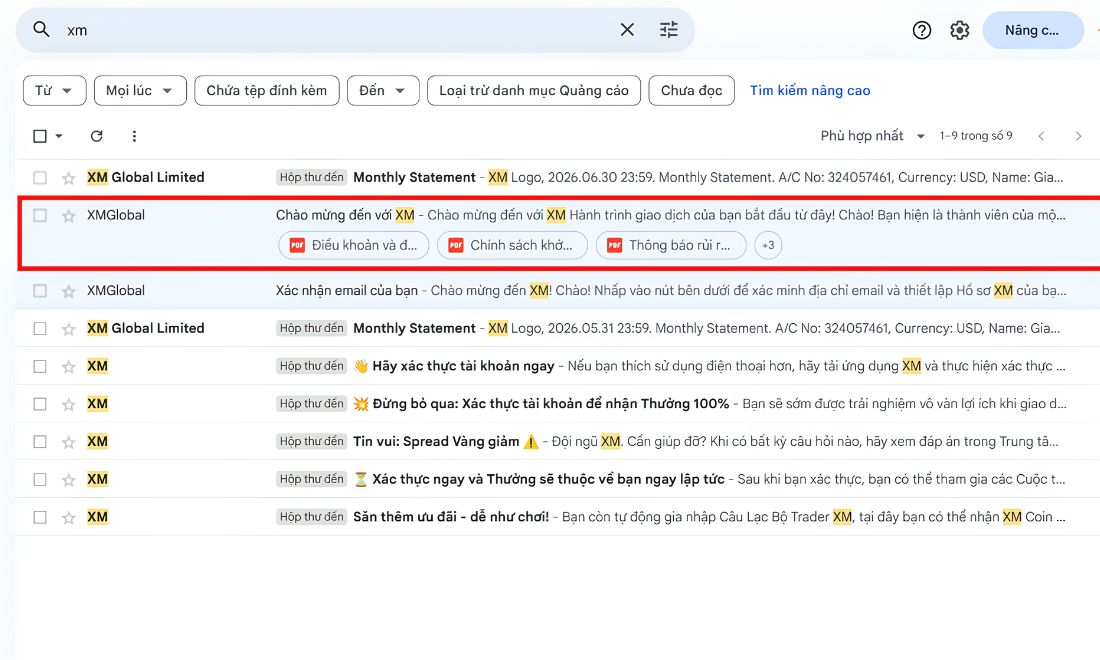Click the Nâng c... upgrade button

tap(1033, 30)
